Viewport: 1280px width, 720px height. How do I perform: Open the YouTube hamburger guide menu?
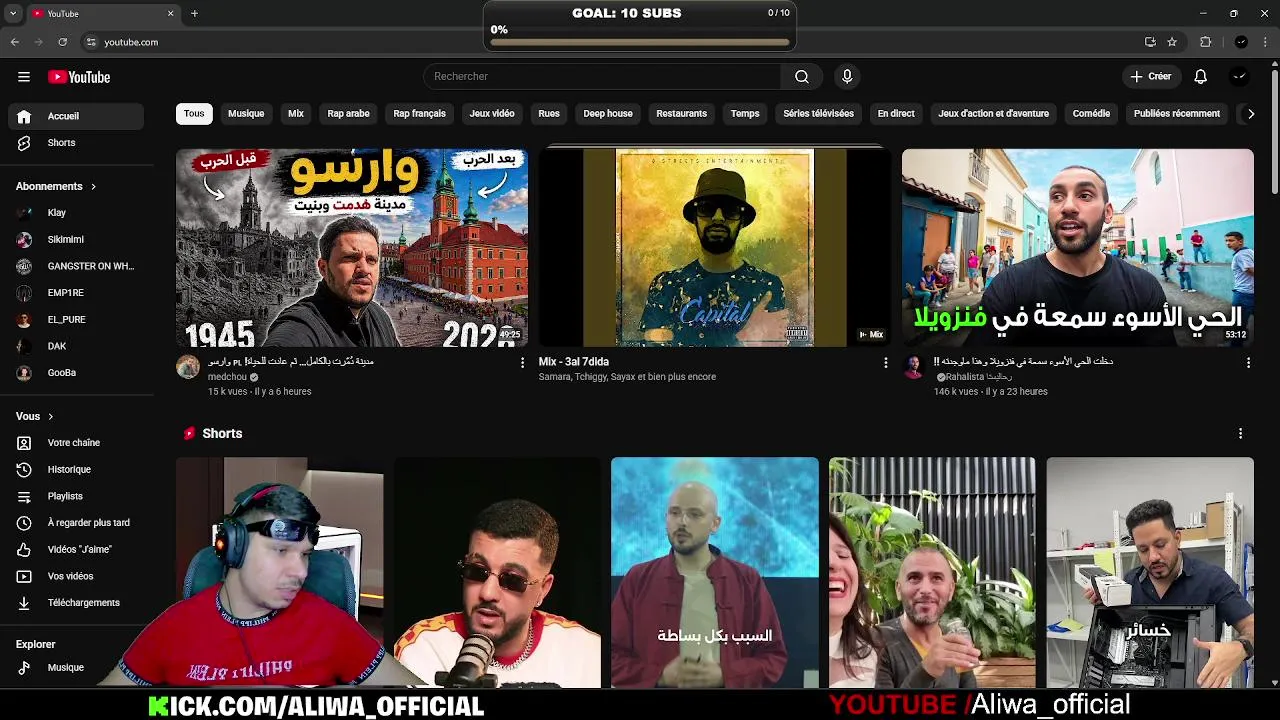click(x=24, y=77)
